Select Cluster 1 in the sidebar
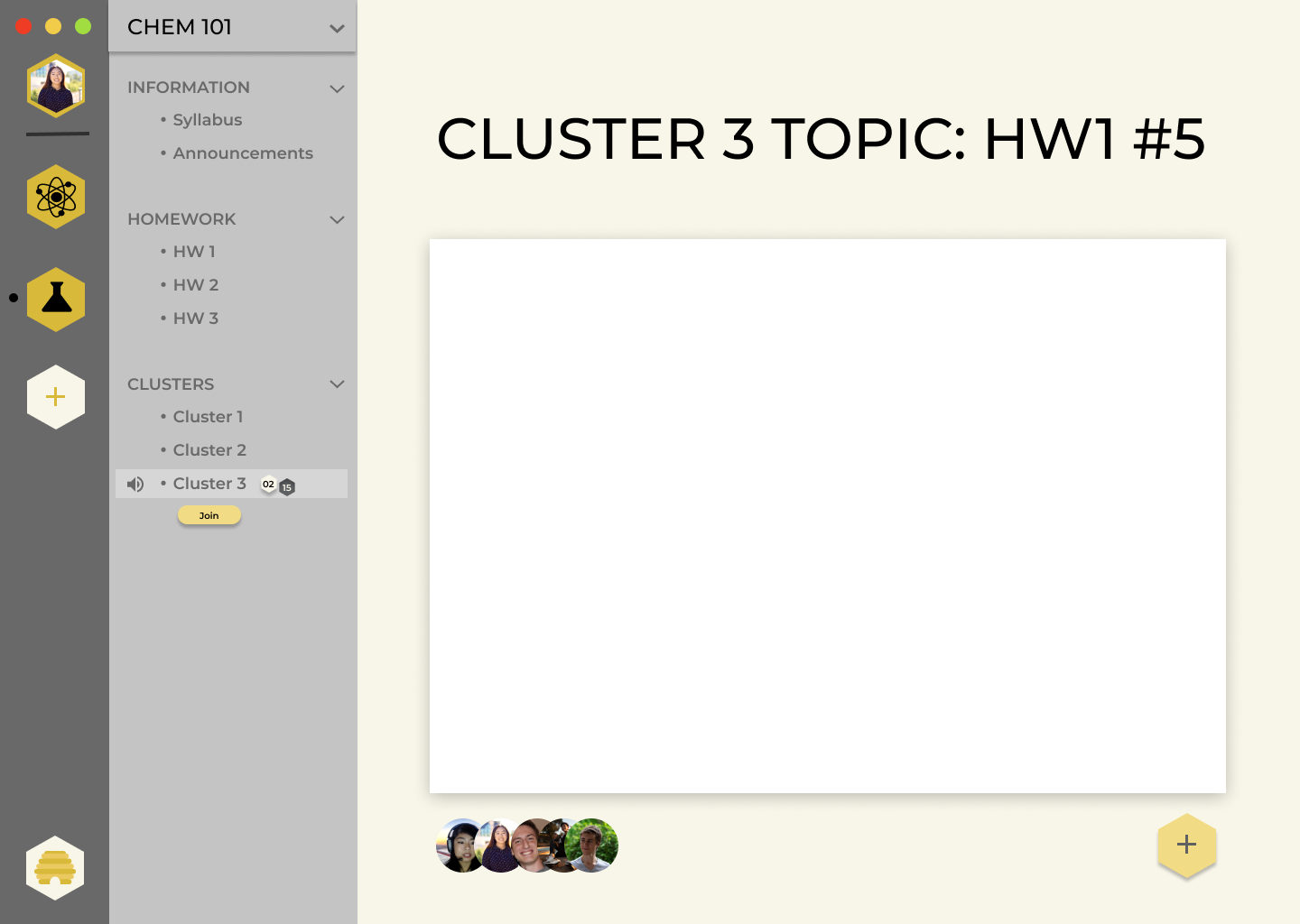 pos(208,417)
